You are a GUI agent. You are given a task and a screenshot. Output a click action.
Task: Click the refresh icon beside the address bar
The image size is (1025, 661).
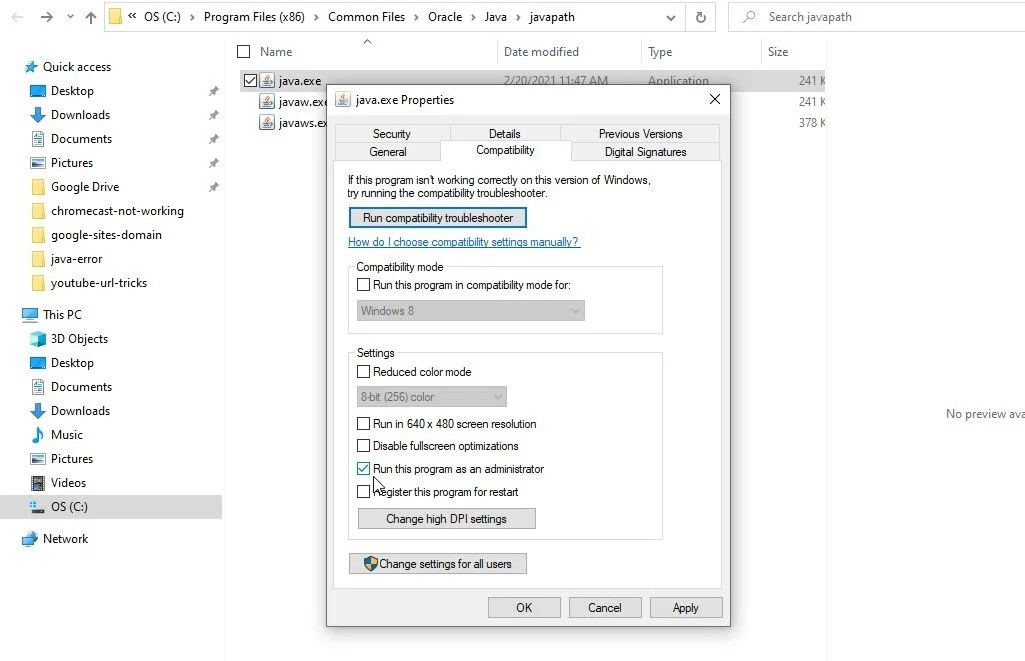[701, 16]
